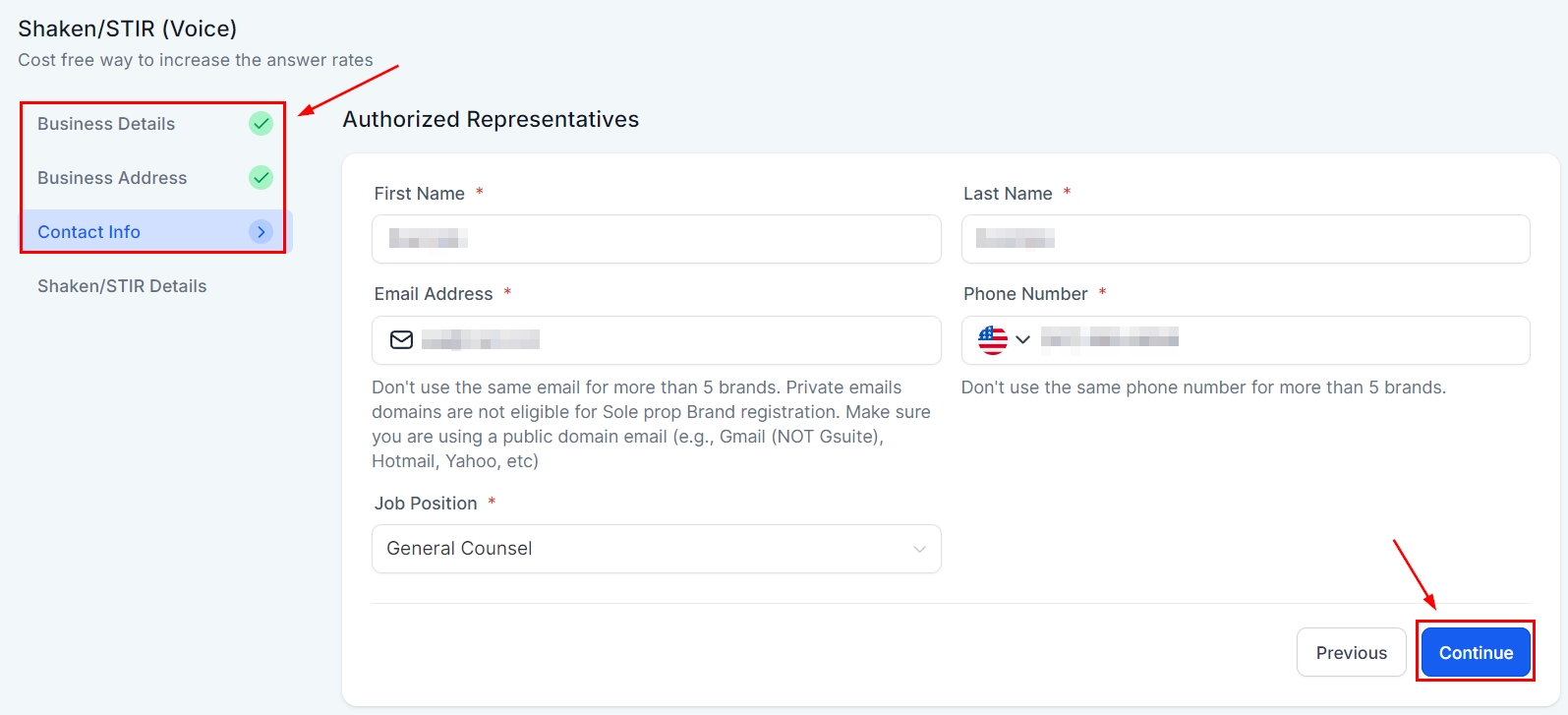
Task: Click the Job Position dropdown arrow
Action: pyautogui.click(x=919, y=549)
